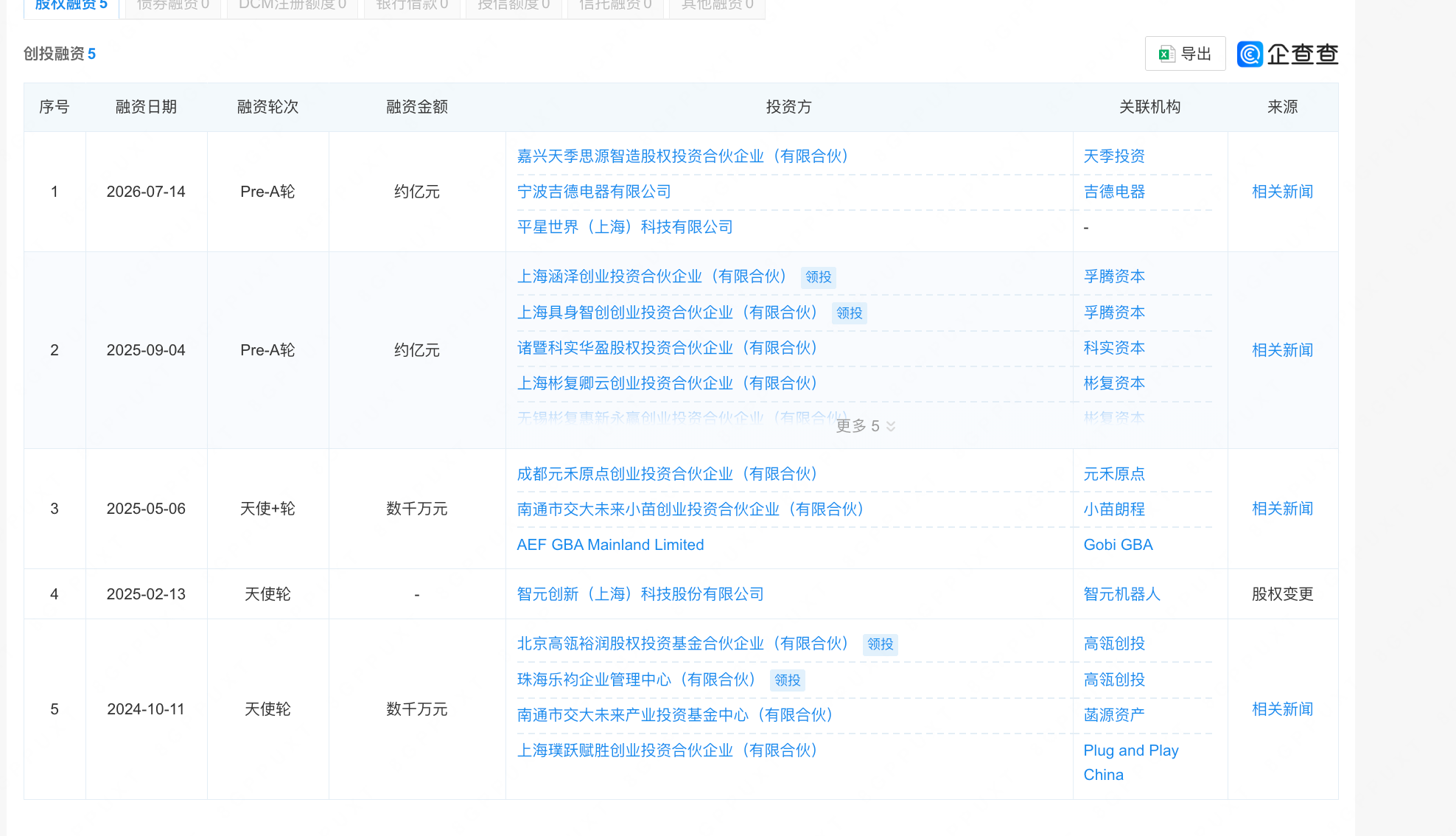Open 成都元禾原点创业投资合伙企业 link
1456x836 pixels.
668,474
